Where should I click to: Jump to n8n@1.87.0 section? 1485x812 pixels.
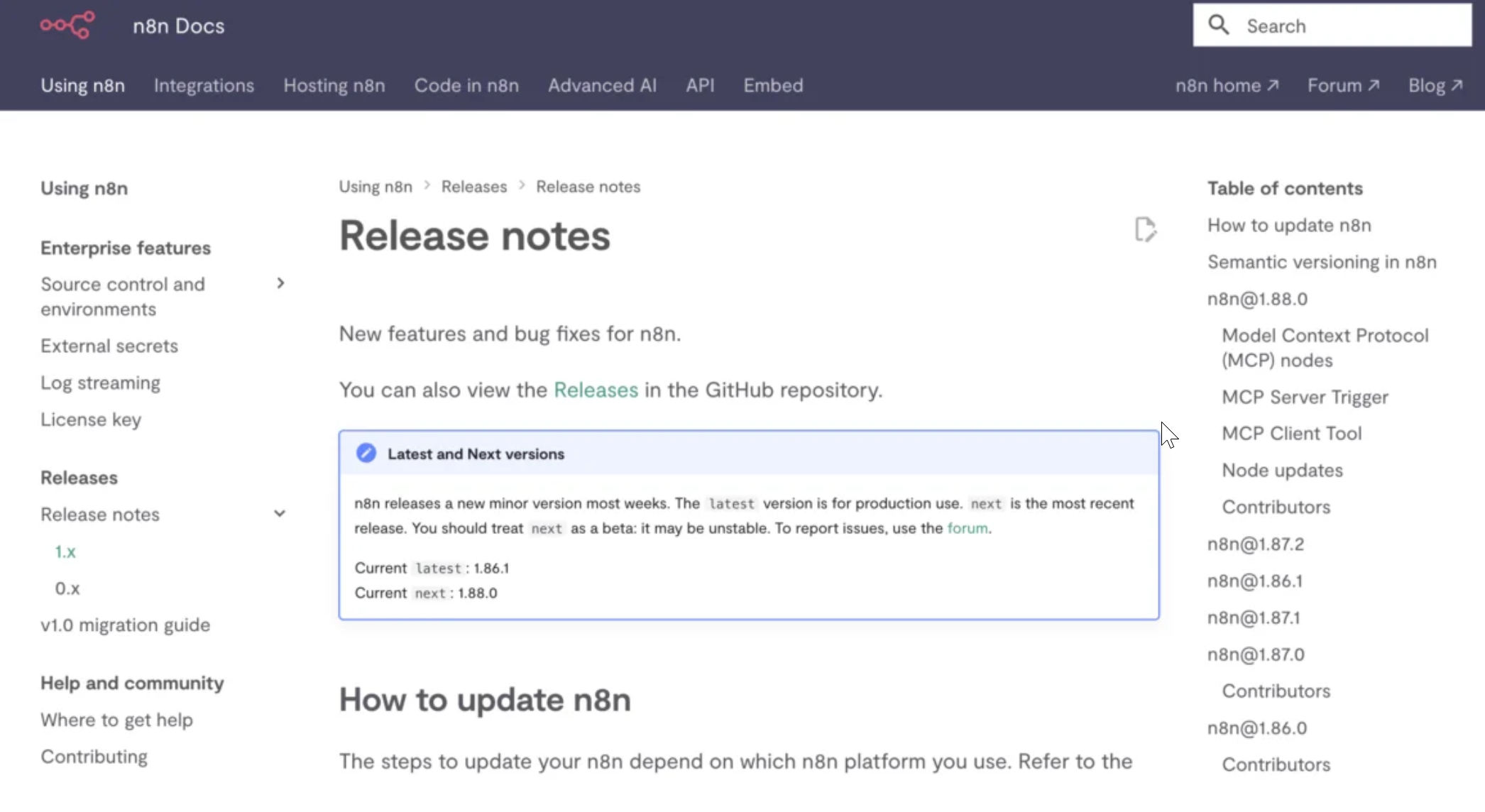1256,654
